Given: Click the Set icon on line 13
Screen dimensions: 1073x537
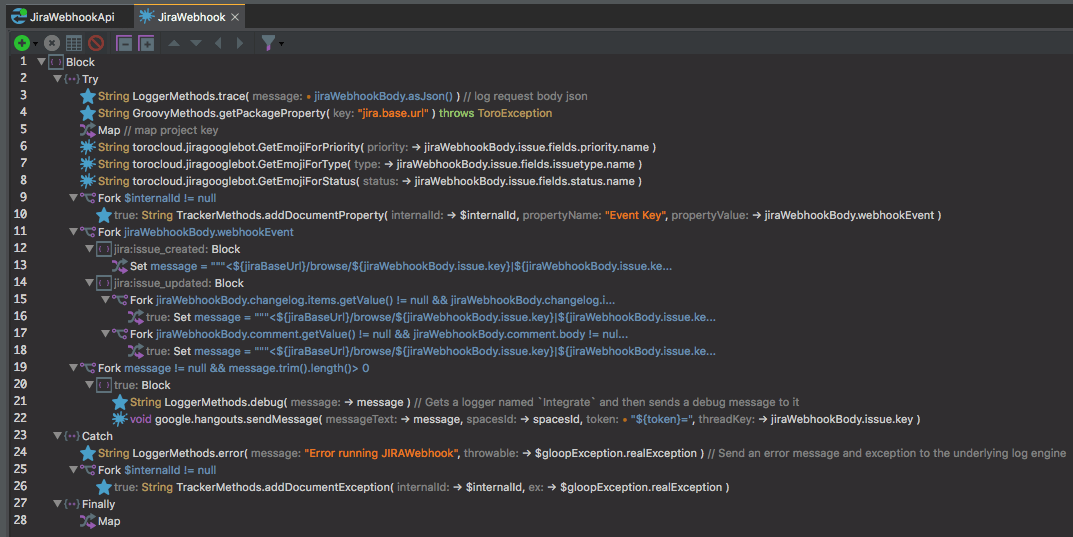Looking at the screenshot, I should point(120,266).
